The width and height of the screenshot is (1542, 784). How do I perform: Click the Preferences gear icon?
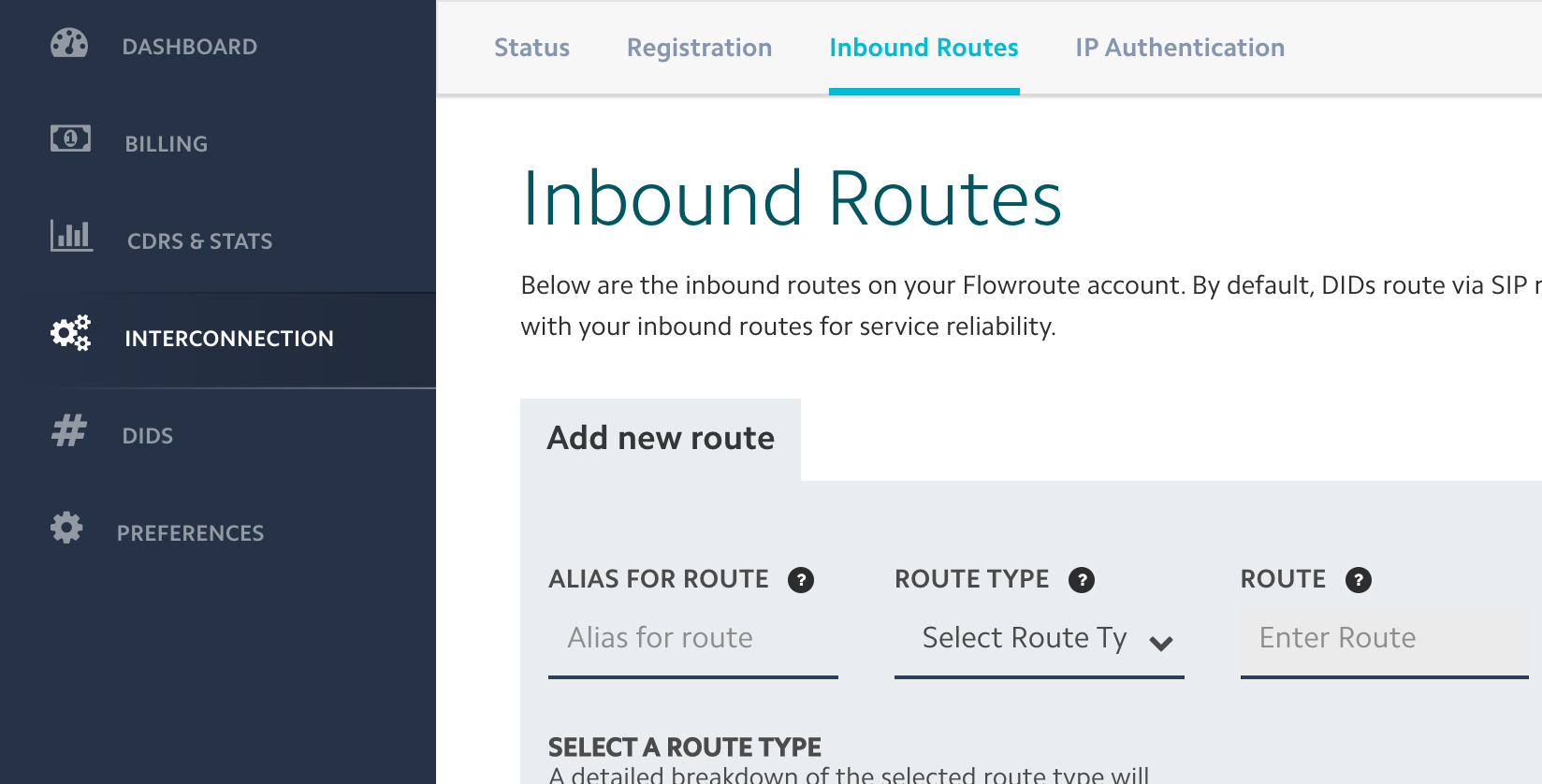click(66, 528)
